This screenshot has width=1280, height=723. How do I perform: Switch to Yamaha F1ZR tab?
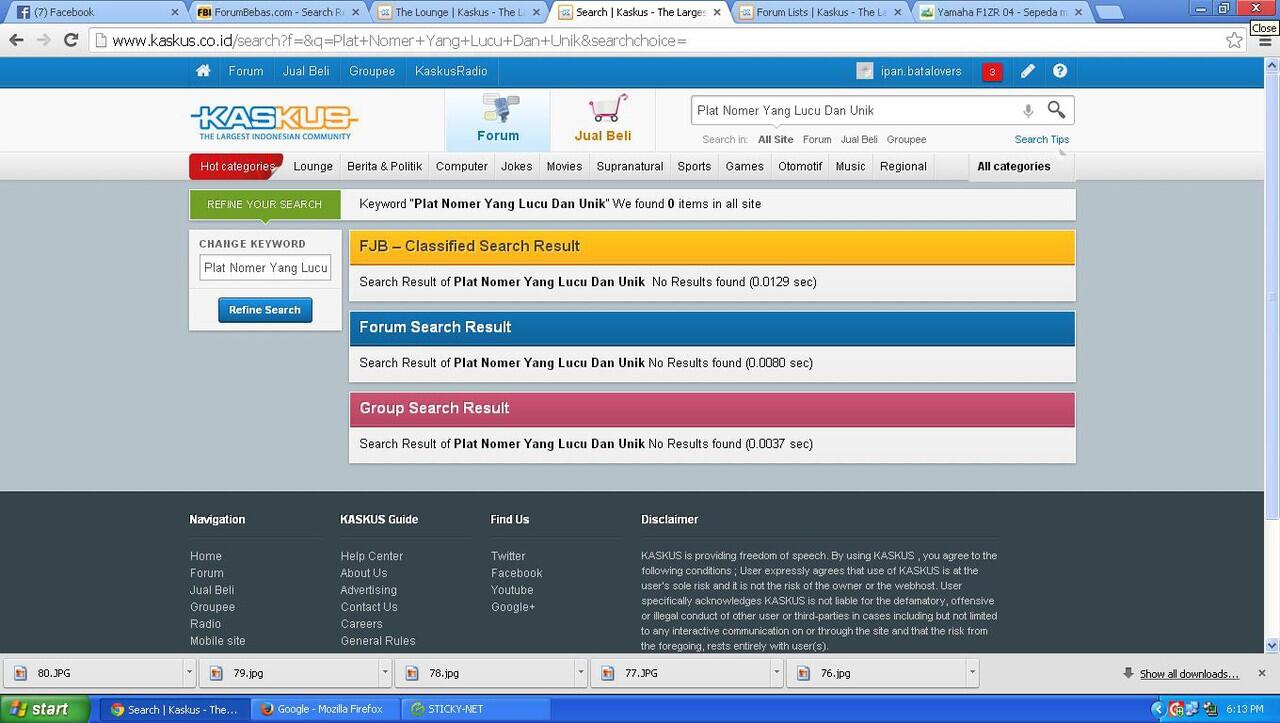pyautogui.click(x=1000, y=12)
